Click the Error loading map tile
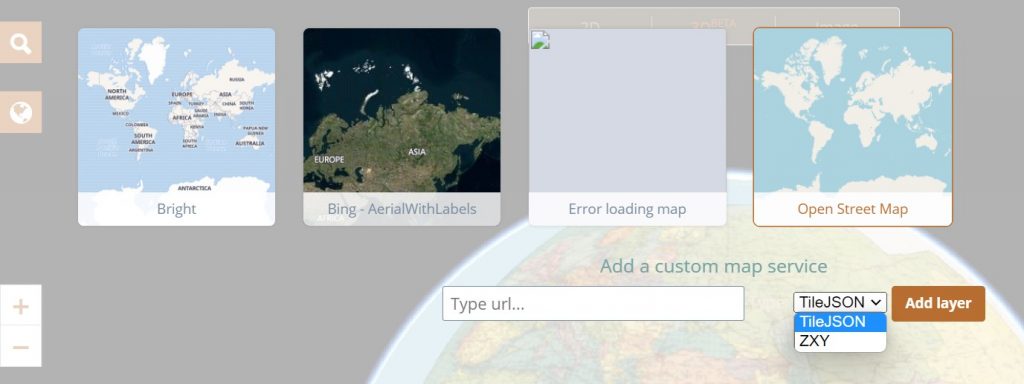1024x384 pixels. [x=627, y=127]
